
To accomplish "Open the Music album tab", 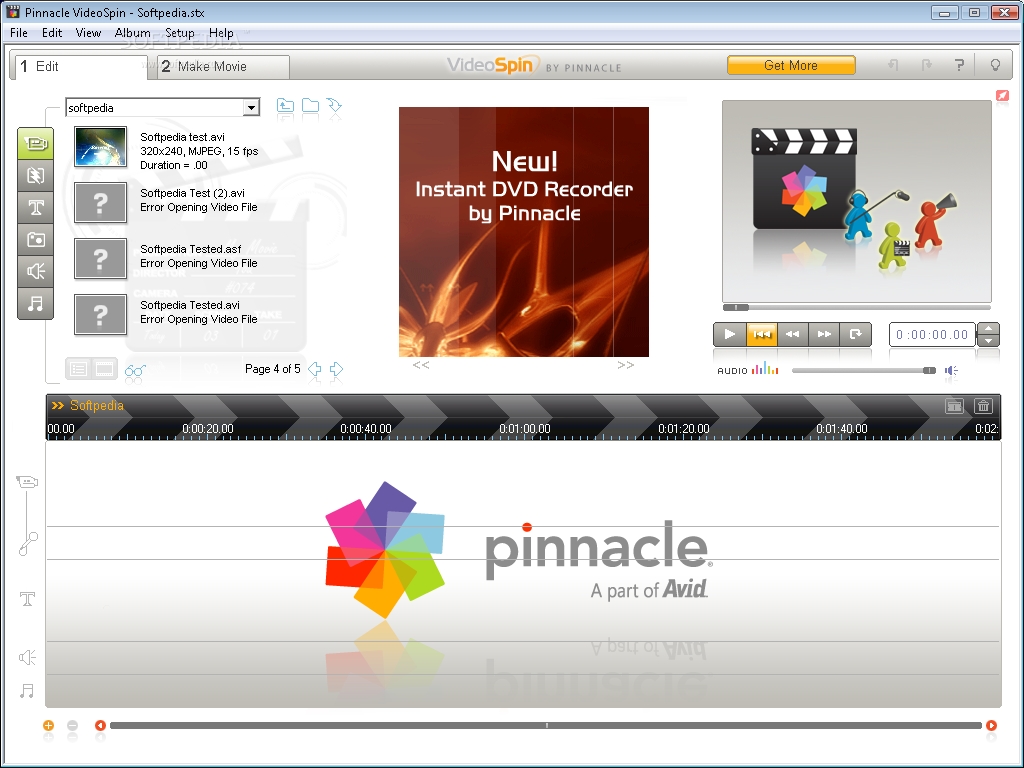I will pos(35,304).
